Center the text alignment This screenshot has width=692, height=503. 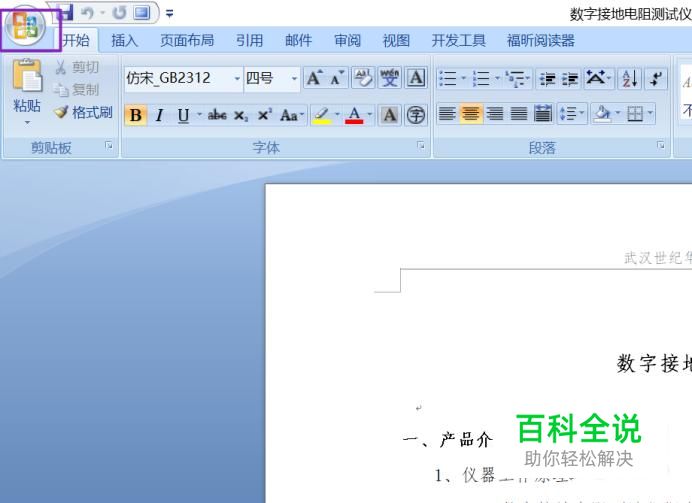point(471,114)
